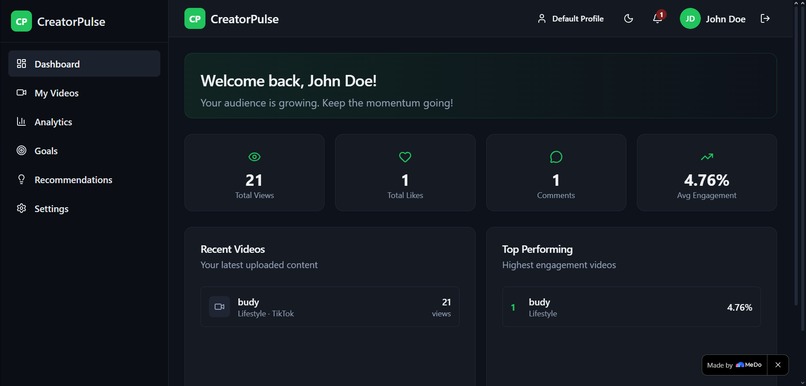This screenshot has width=806, height=386.
Task: Click the video icon beside budy in Recent Videos
Action: coord(219,307)
